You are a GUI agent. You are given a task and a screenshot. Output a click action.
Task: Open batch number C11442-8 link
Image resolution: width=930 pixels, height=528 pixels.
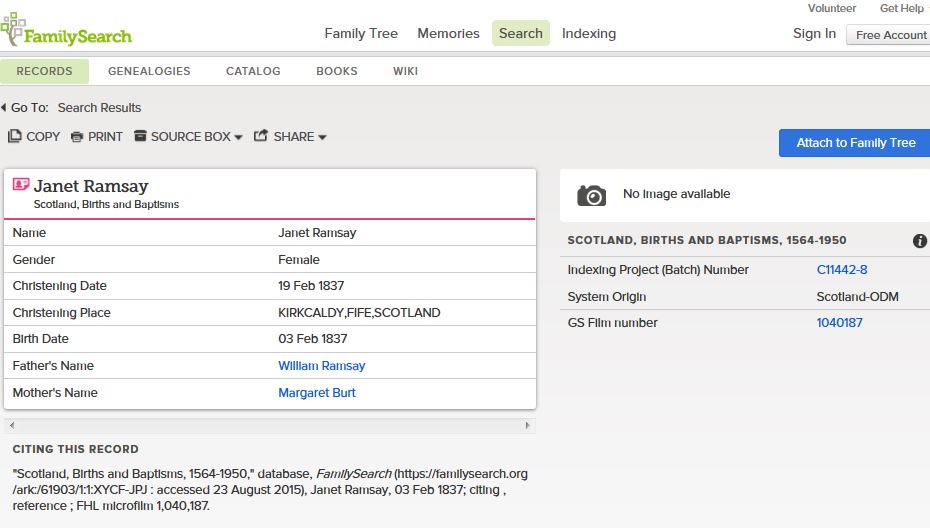coord(841,269)
